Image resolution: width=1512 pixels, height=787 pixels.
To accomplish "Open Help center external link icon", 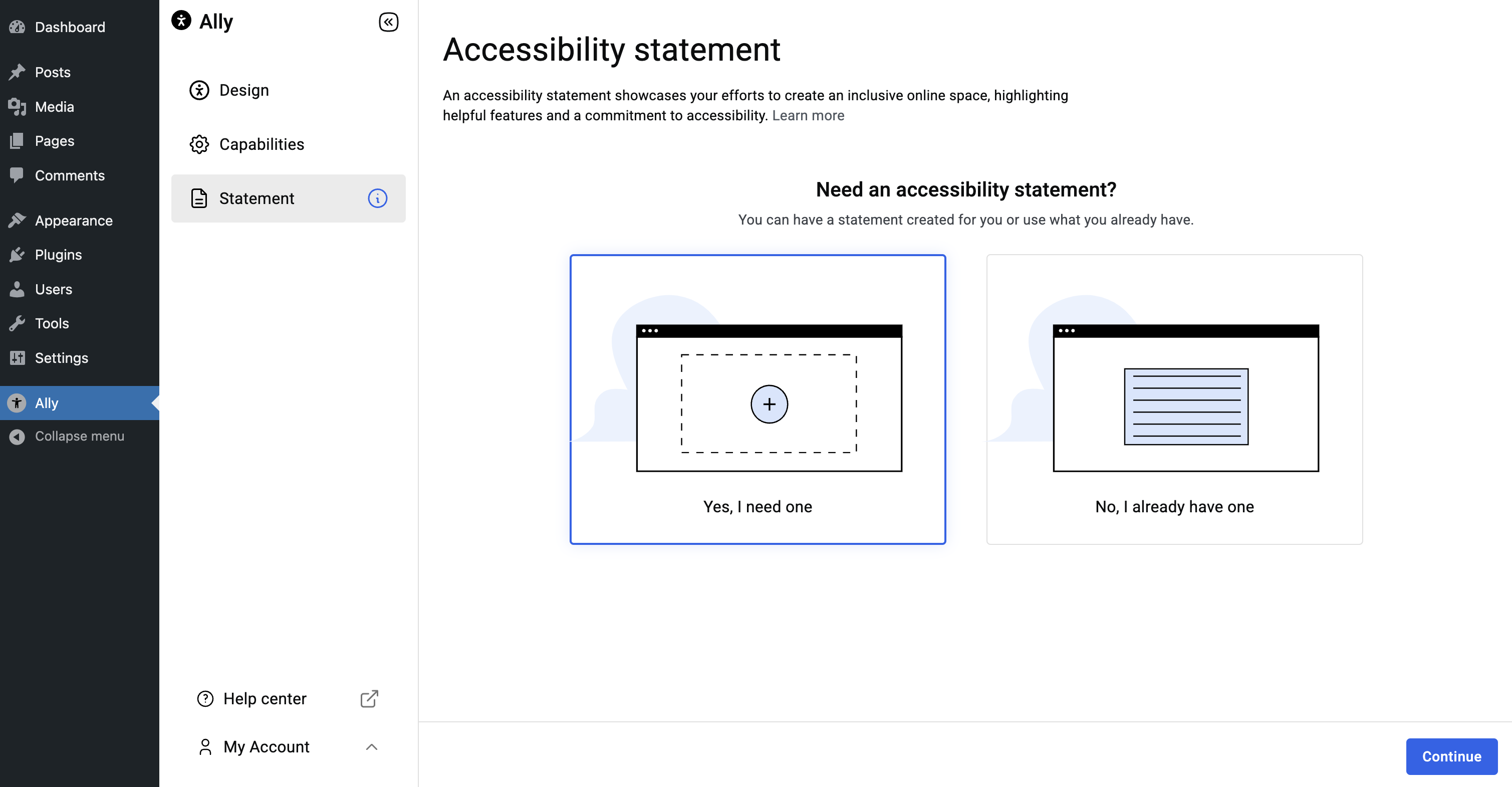I will [369, 699].
